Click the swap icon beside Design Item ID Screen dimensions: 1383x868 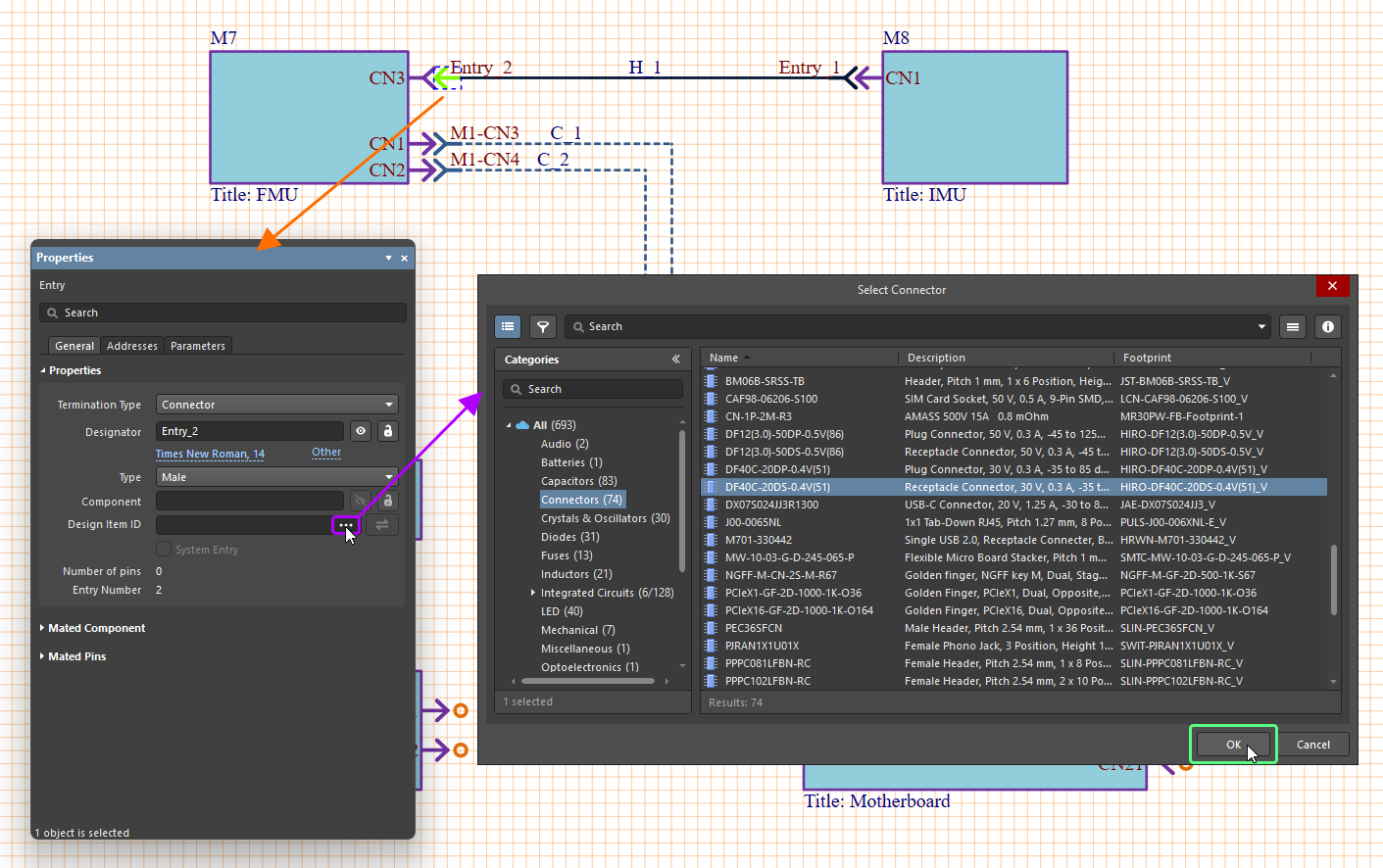pyautogui.click(x=382, y=525)
